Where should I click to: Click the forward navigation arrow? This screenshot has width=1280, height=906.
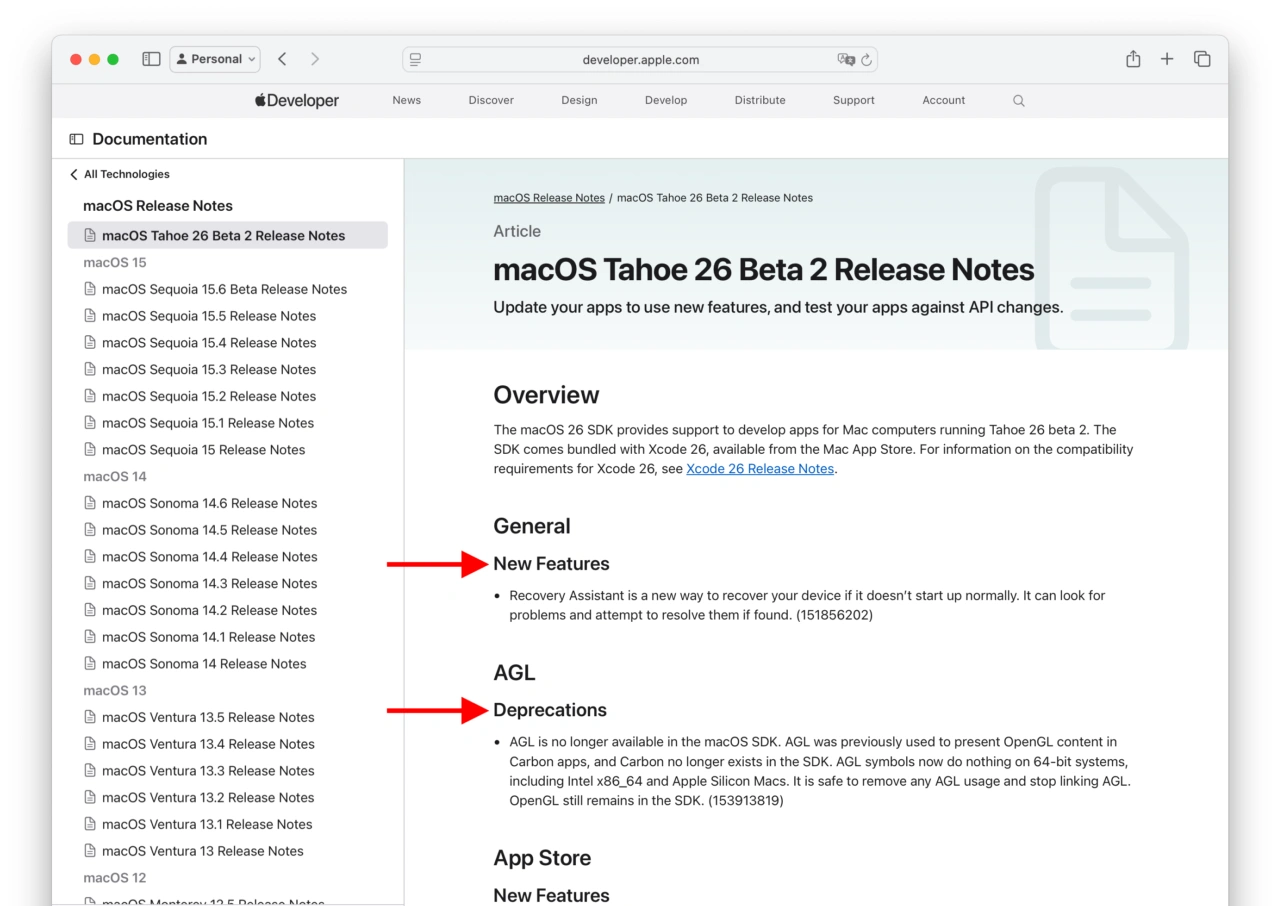315,59
